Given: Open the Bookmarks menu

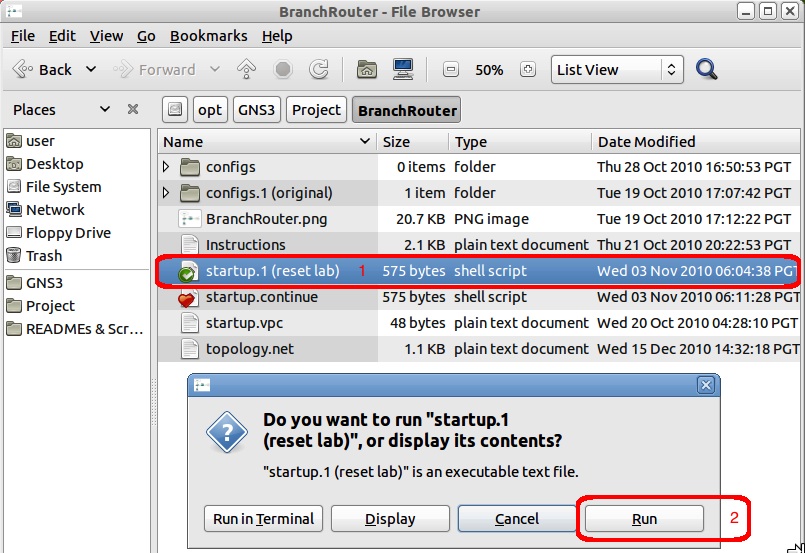Looking at the screenshot, I should (x=208, y=36).
